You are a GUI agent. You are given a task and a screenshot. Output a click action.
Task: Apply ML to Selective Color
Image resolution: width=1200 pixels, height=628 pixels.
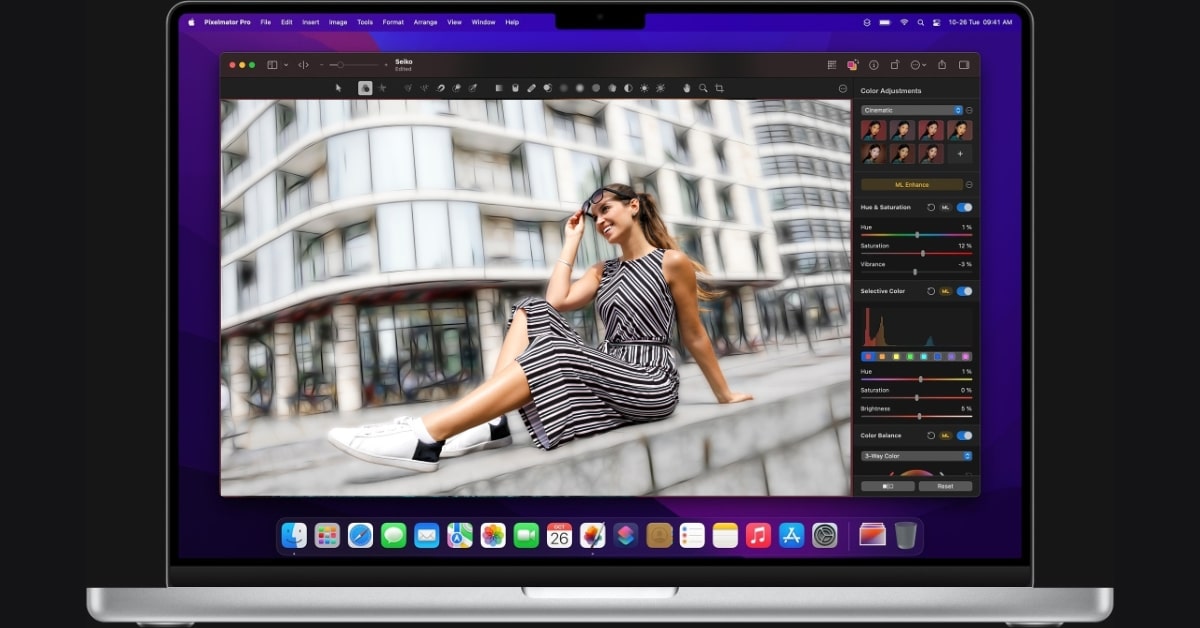pos(945,291)
